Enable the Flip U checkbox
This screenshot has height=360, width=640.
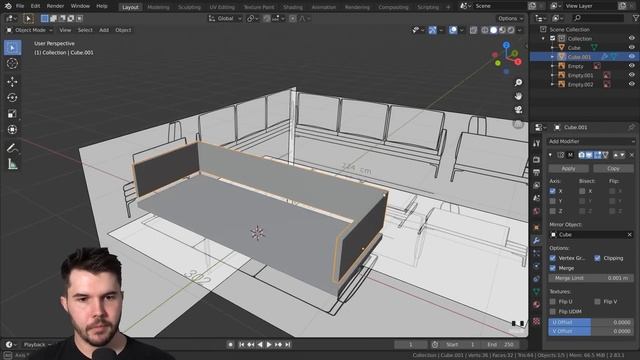coord(553,302)
